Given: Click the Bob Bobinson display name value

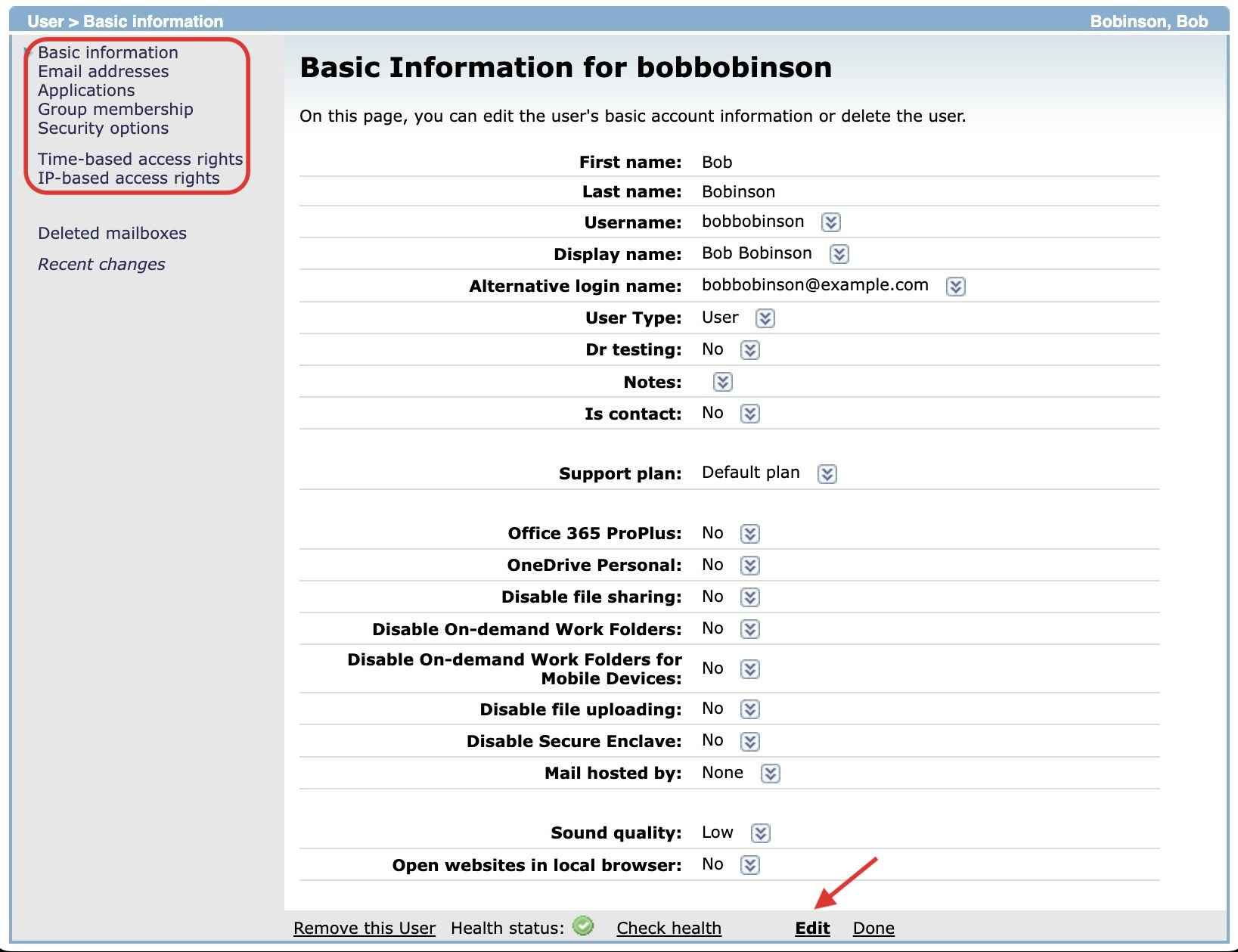Looking at the screenshot, I should (757, 253).
